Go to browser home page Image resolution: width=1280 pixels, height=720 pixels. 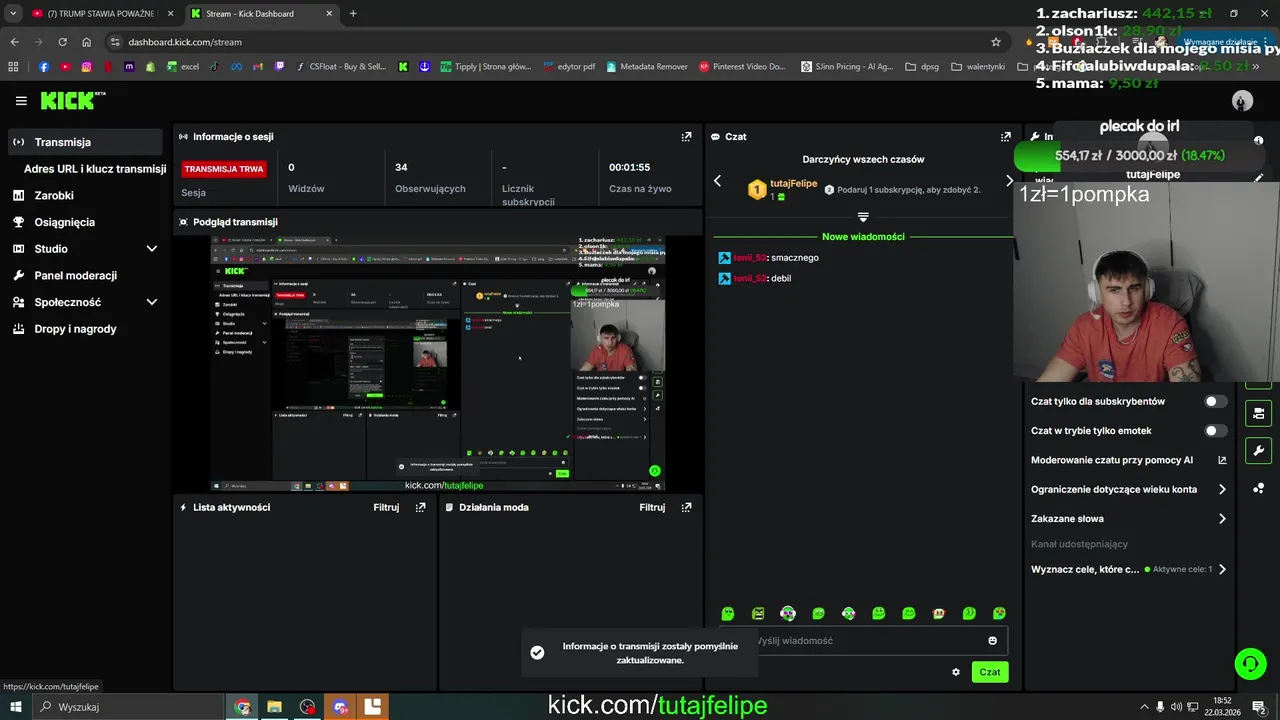click(x=87, y=42)
